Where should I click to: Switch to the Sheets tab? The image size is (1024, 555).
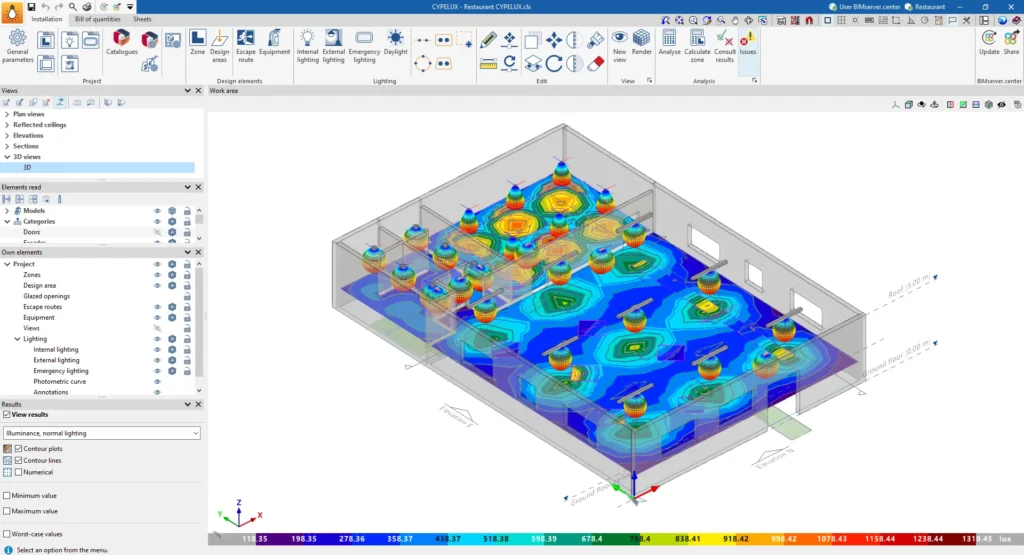click(x=142, y=20)
